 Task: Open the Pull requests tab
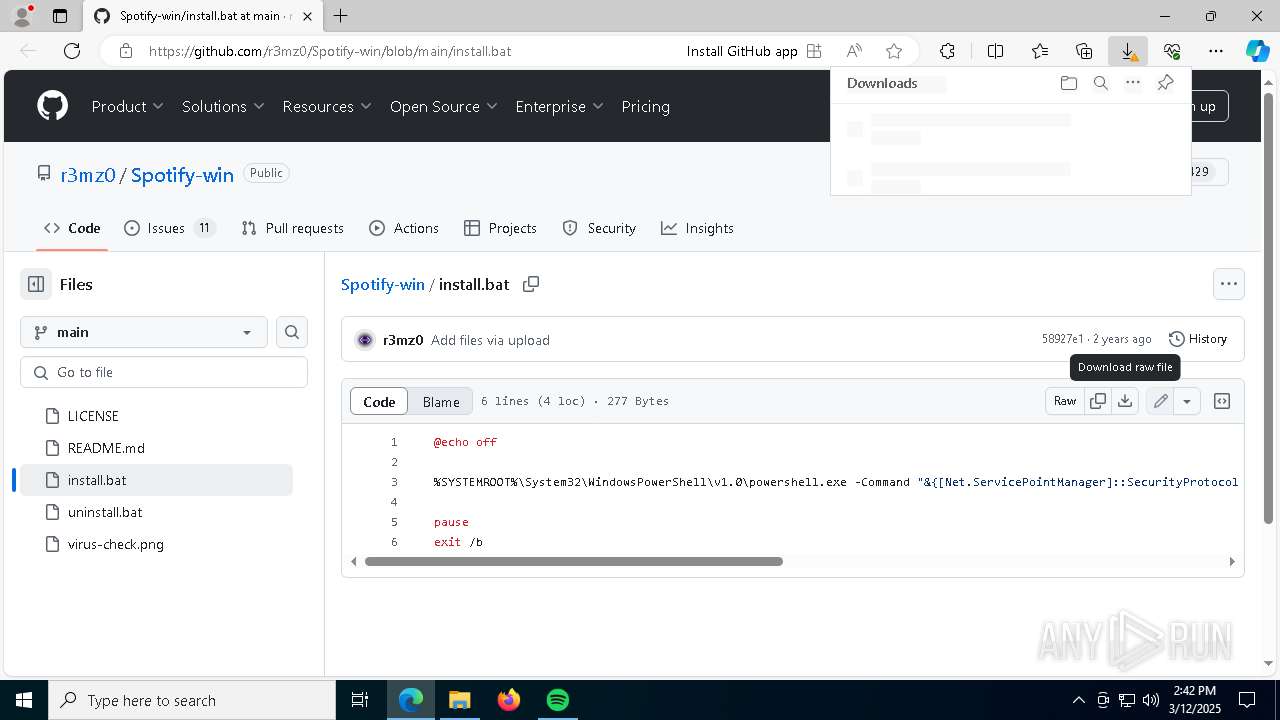pyautogui.click(x=292, y=228)
